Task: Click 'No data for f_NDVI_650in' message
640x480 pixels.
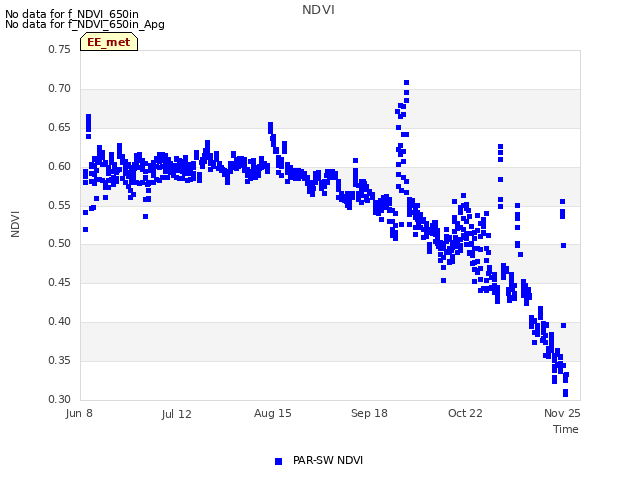Action: (72, 14)
